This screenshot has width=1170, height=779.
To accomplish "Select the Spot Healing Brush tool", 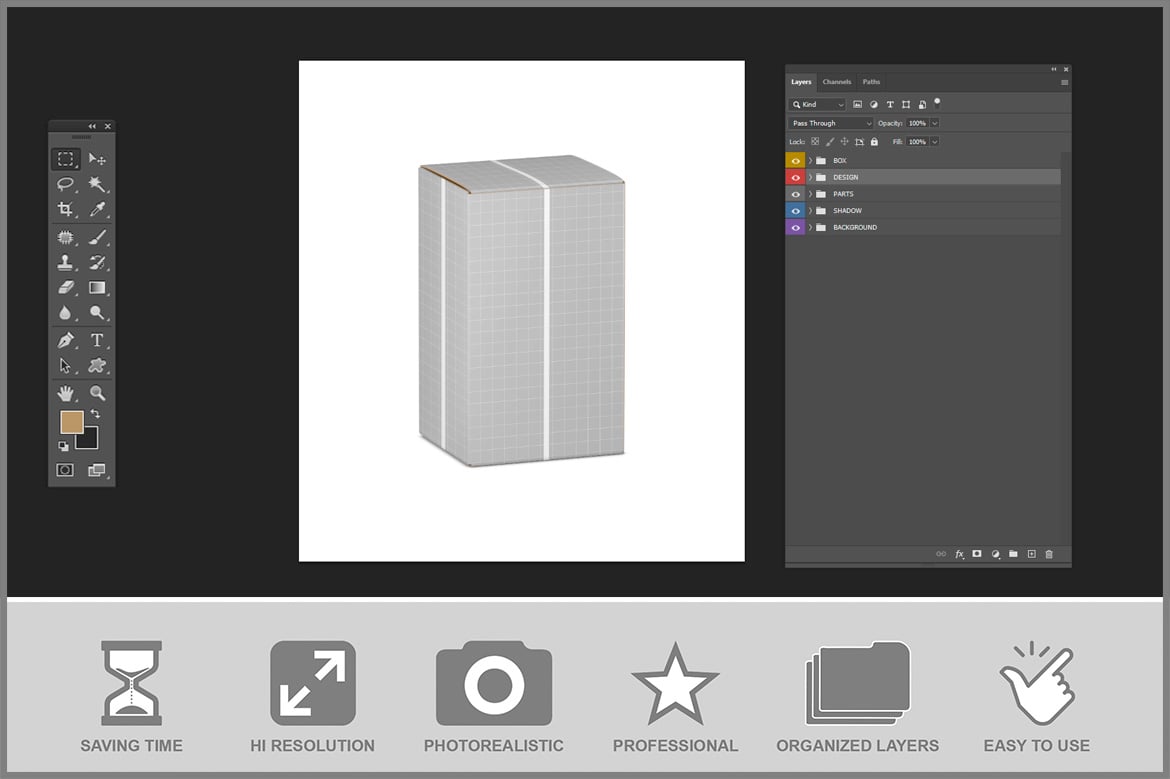I will click(x=66, y=237).
